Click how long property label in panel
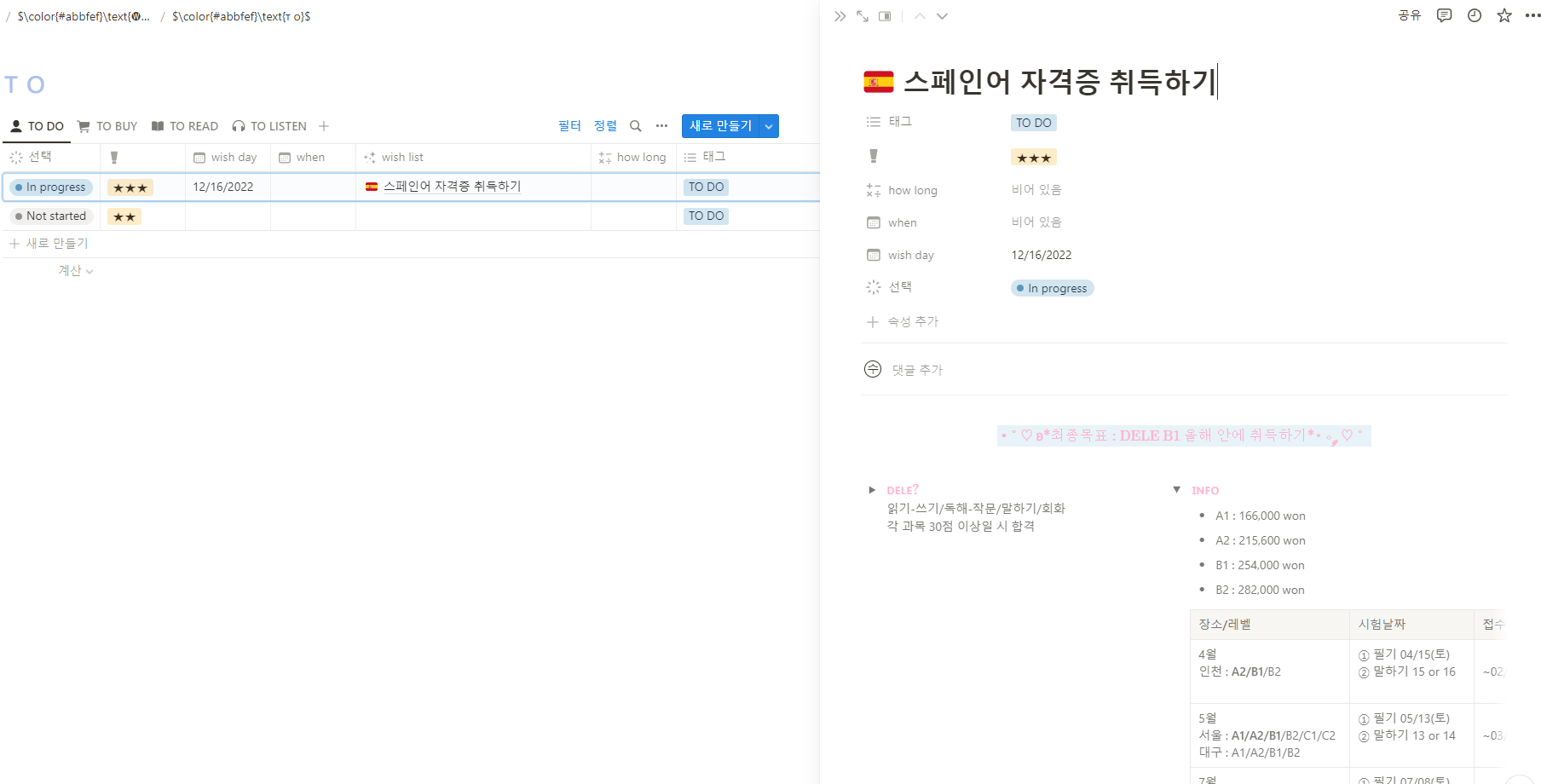 (x=912, y=190)
